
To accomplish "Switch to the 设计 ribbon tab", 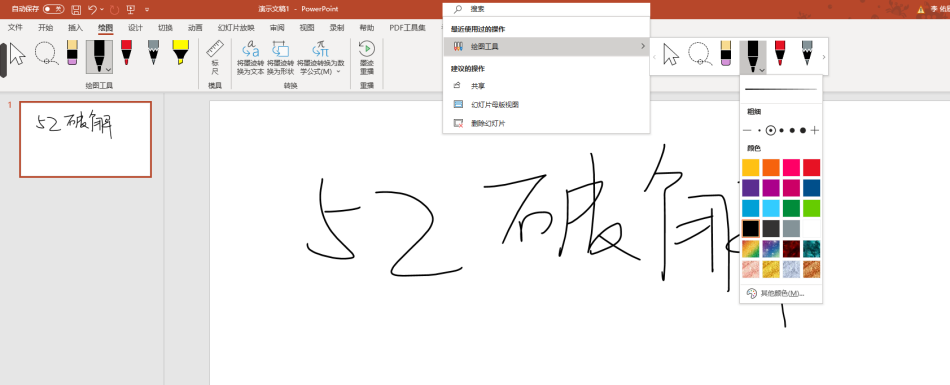I will 135,27.
